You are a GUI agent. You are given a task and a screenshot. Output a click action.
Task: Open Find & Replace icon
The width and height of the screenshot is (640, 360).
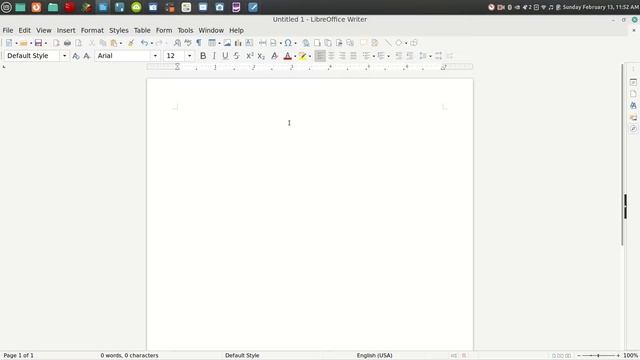[177, 43]
